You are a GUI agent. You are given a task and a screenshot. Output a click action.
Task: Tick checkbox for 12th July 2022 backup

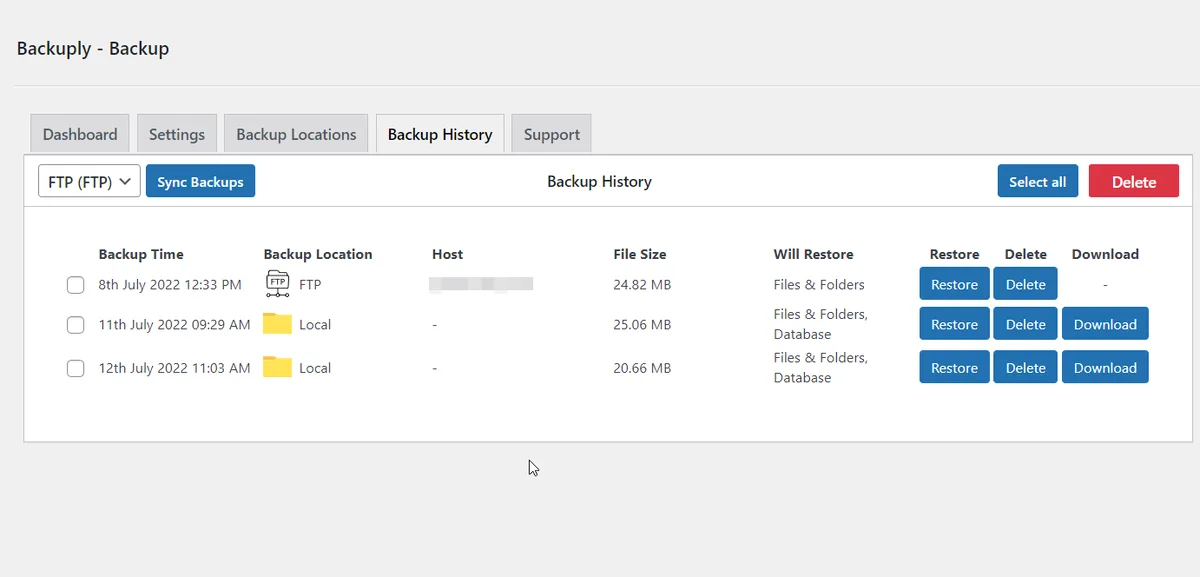point(75,368)
